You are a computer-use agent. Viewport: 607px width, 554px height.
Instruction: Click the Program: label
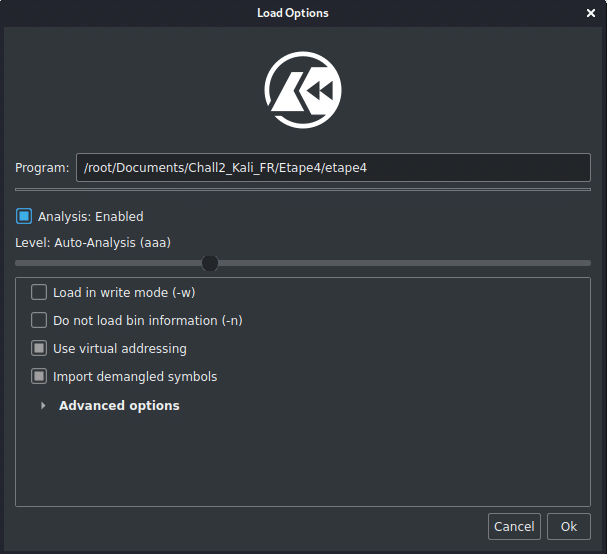click(x=42, y=168)
